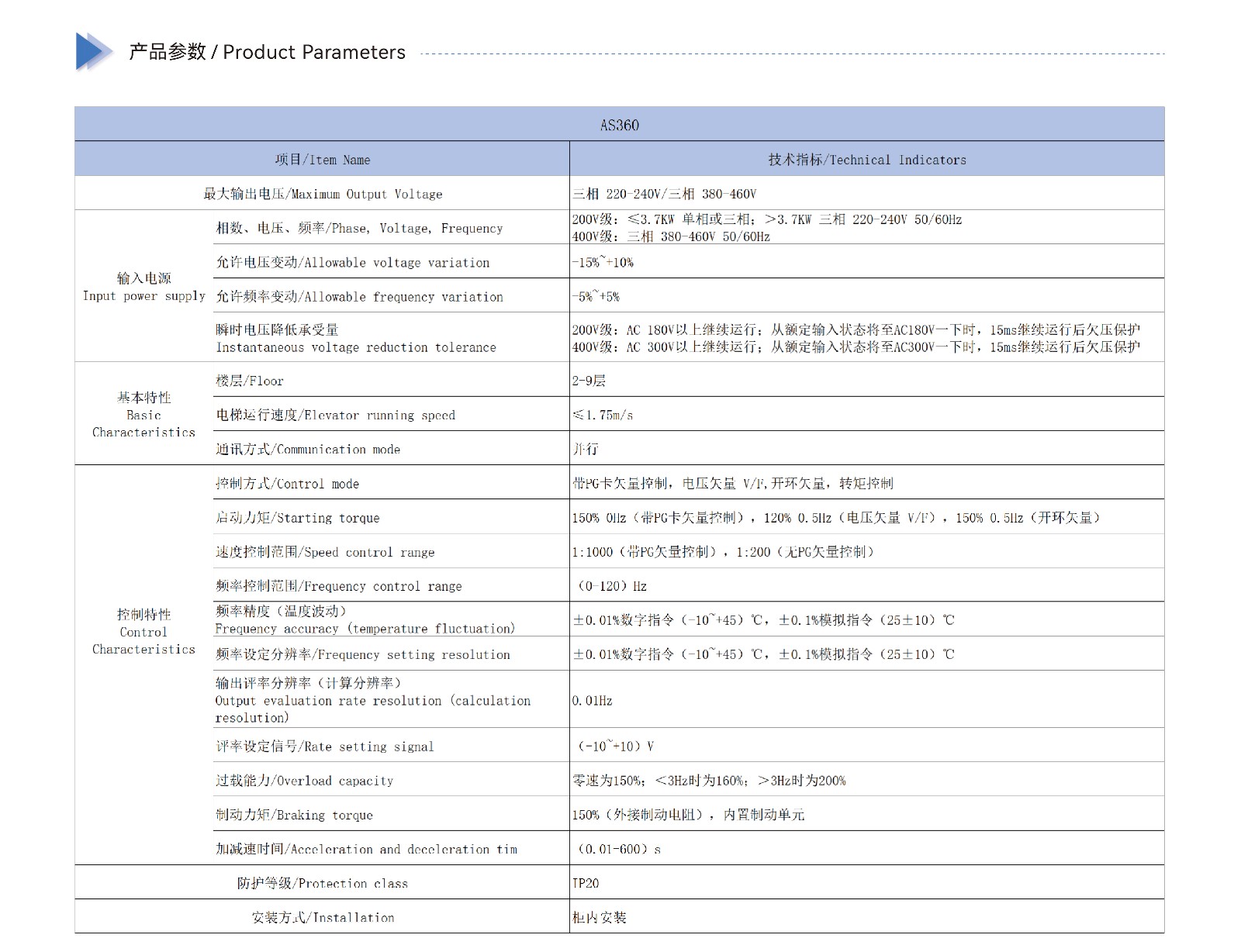Select the 输入电源 Input power supply group cell
The width and height of the screenshot is (1241, 952).
click(x=144, y=287)
